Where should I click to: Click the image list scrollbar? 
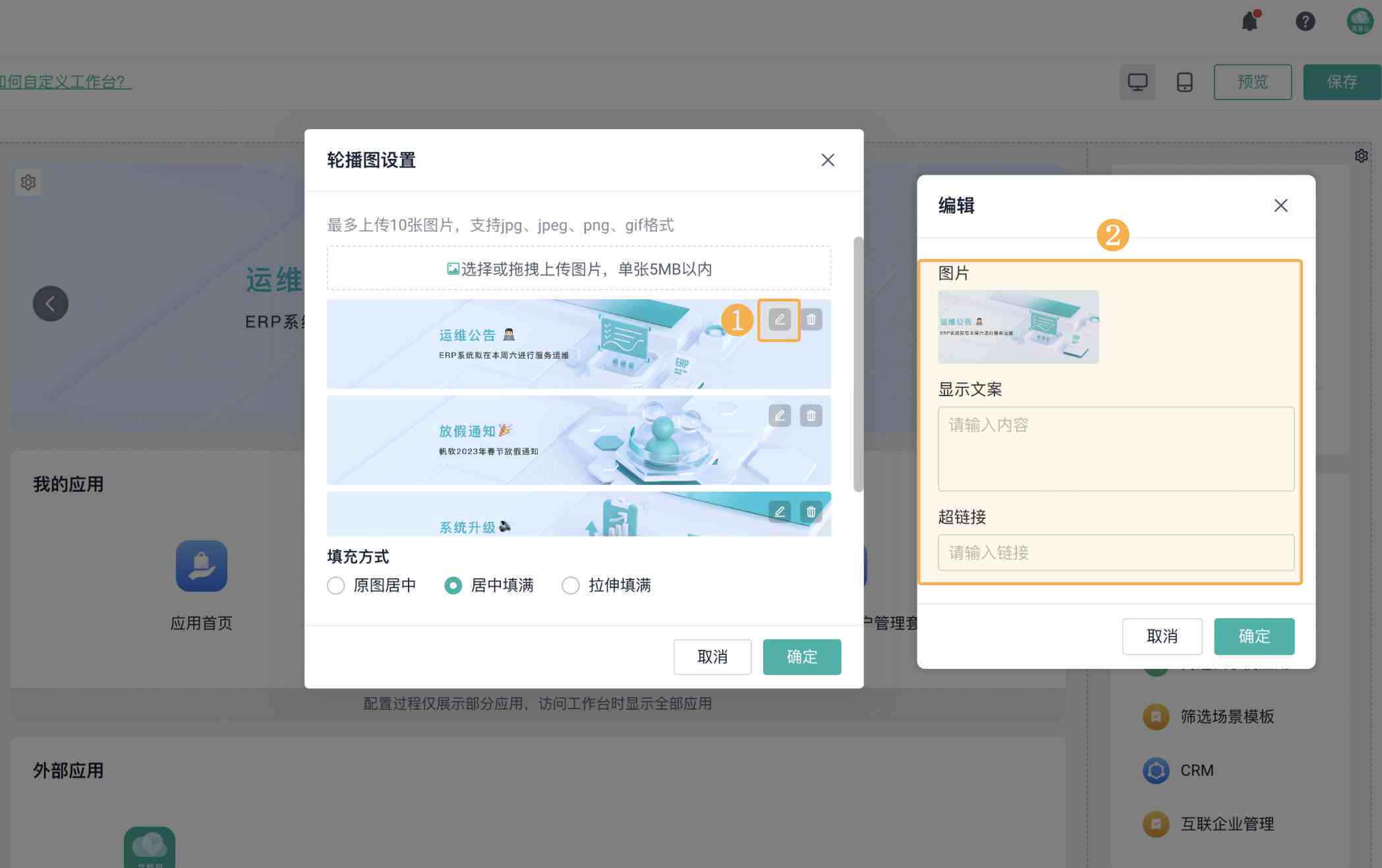(x=858, y=364)
